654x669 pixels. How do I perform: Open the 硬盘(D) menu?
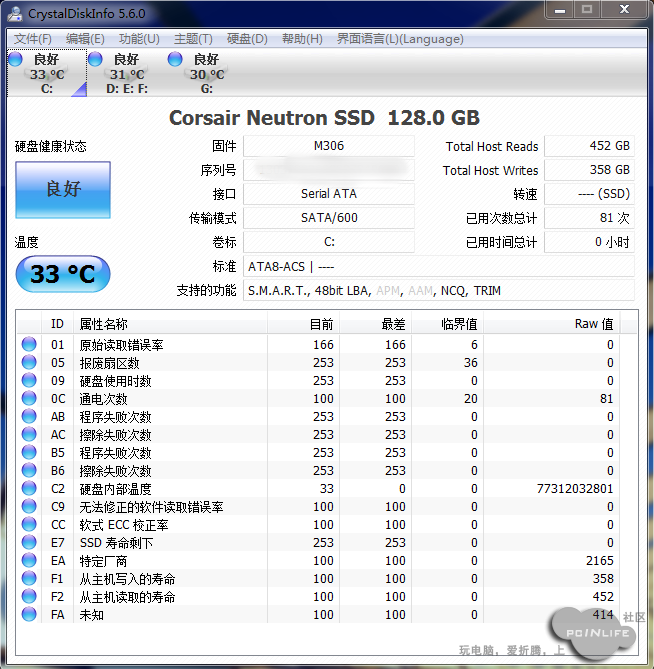[x=247, y=39]
